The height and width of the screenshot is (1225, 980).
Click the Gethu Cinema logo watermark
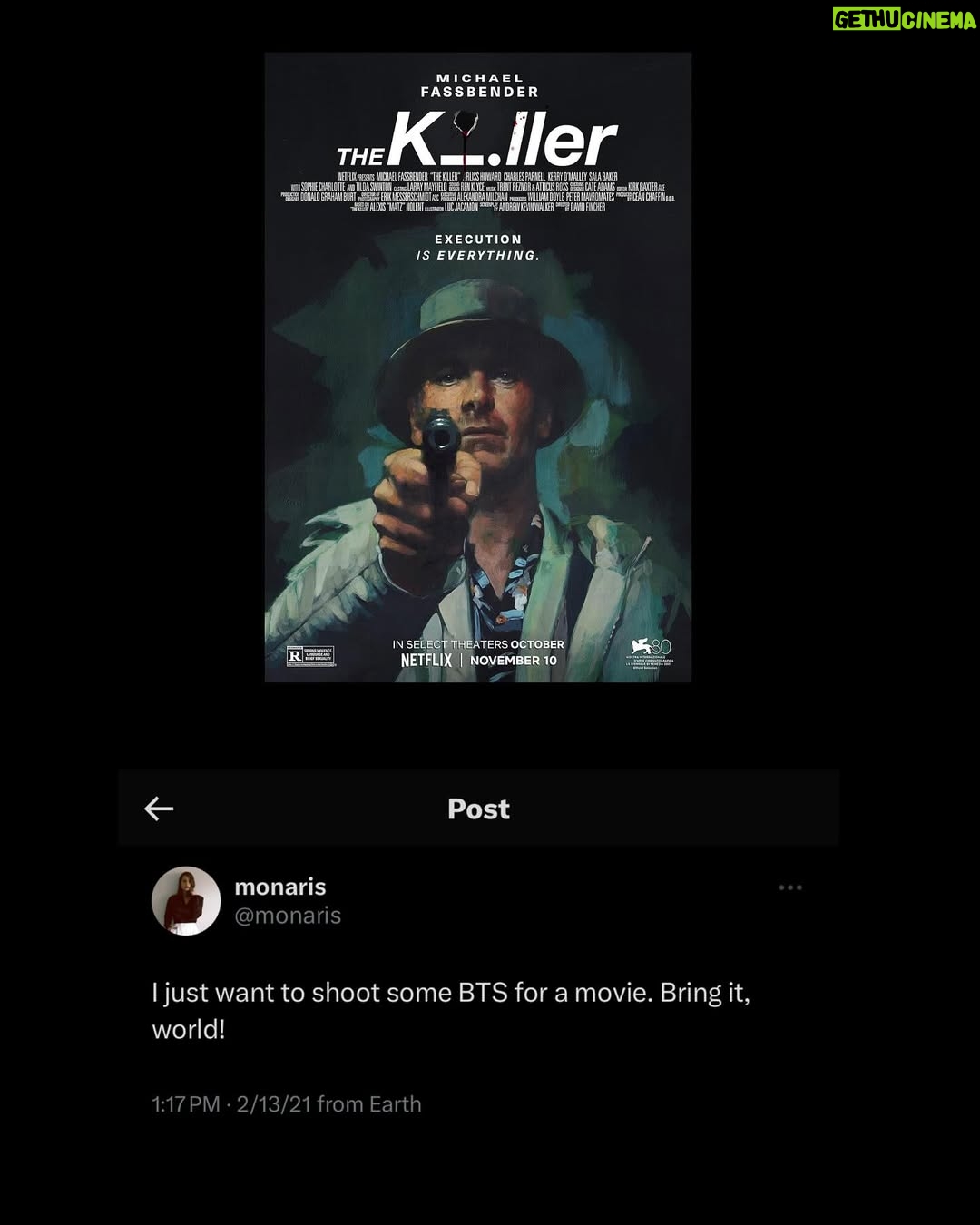[905, 19]
